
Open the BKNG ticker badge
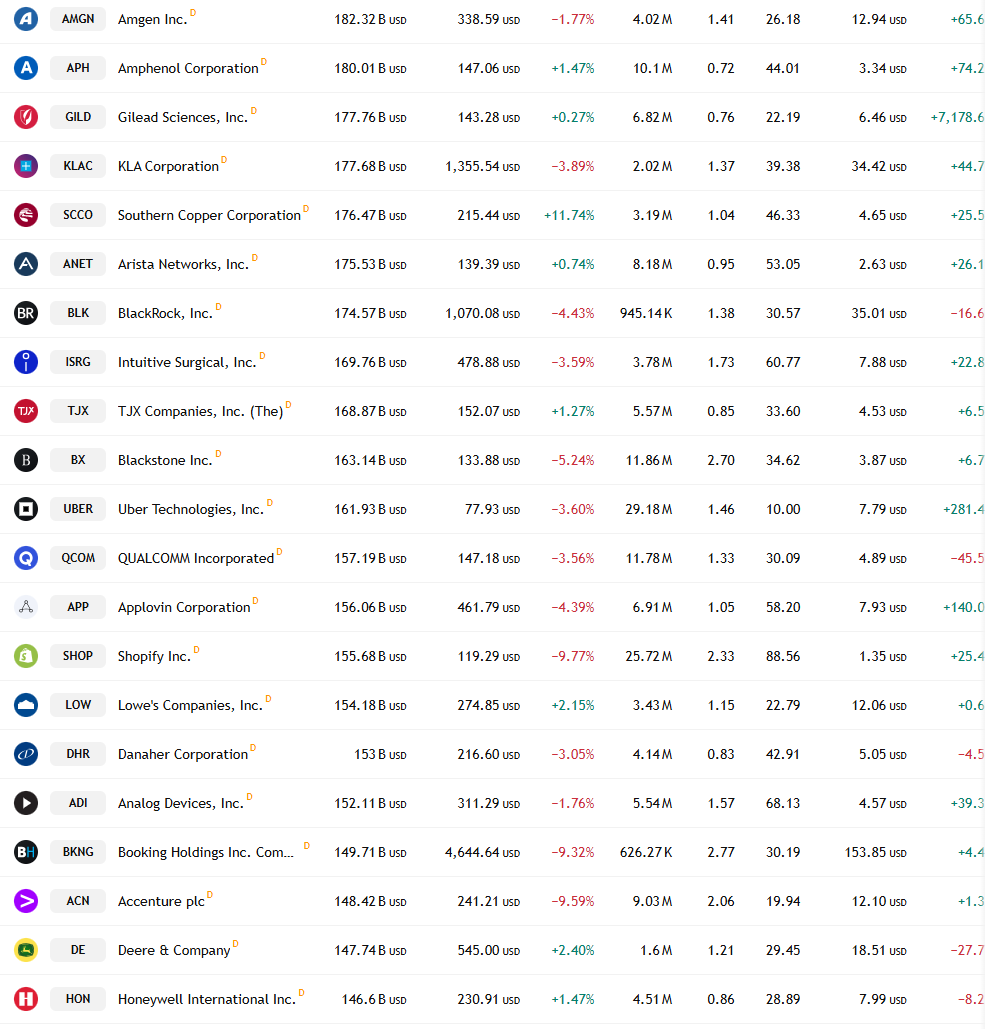click(x=78, y=852)
